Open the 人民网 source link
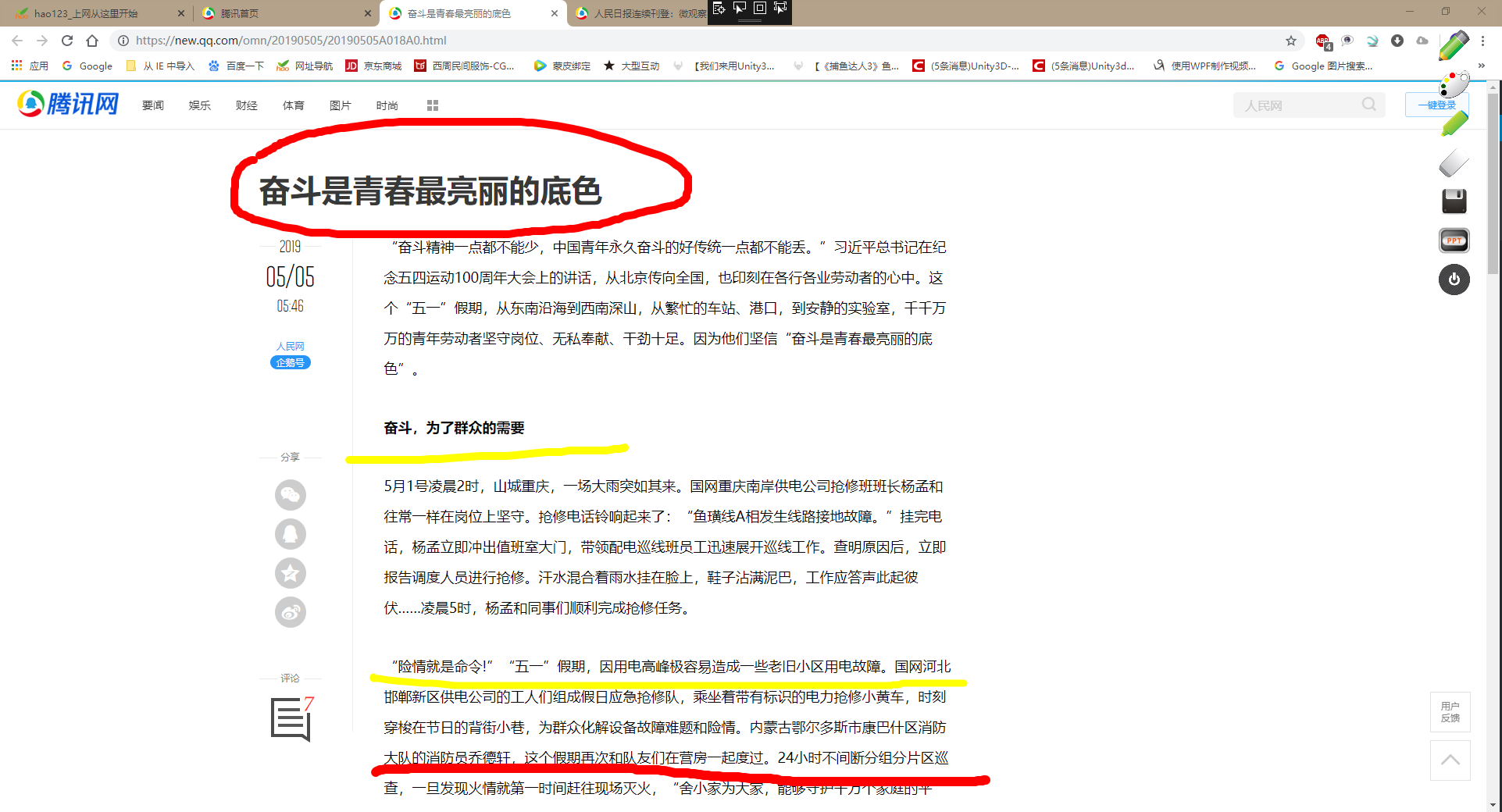Image resolution: width=1502 pixels, height=812 pixels. pos(290,346)
